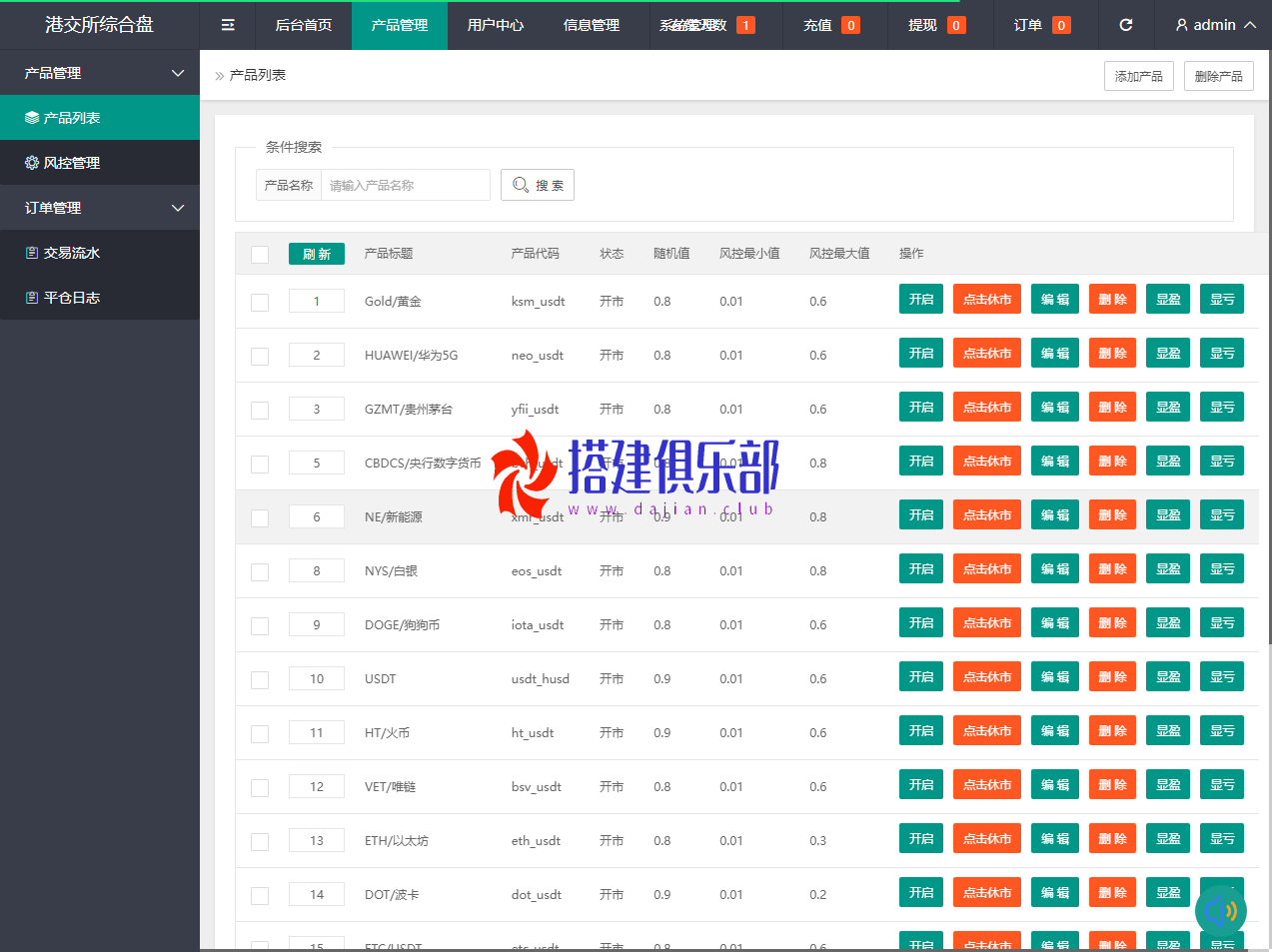
Task: Click the refresh icon in the top bar
Action: coord(1126,25)
